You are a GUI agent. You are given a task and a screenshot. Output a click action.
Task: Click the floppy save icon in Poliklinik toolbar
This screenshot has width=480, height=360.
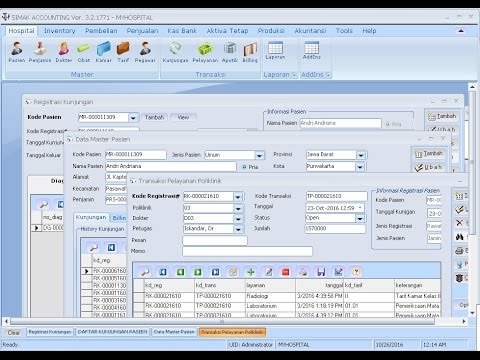321,272
